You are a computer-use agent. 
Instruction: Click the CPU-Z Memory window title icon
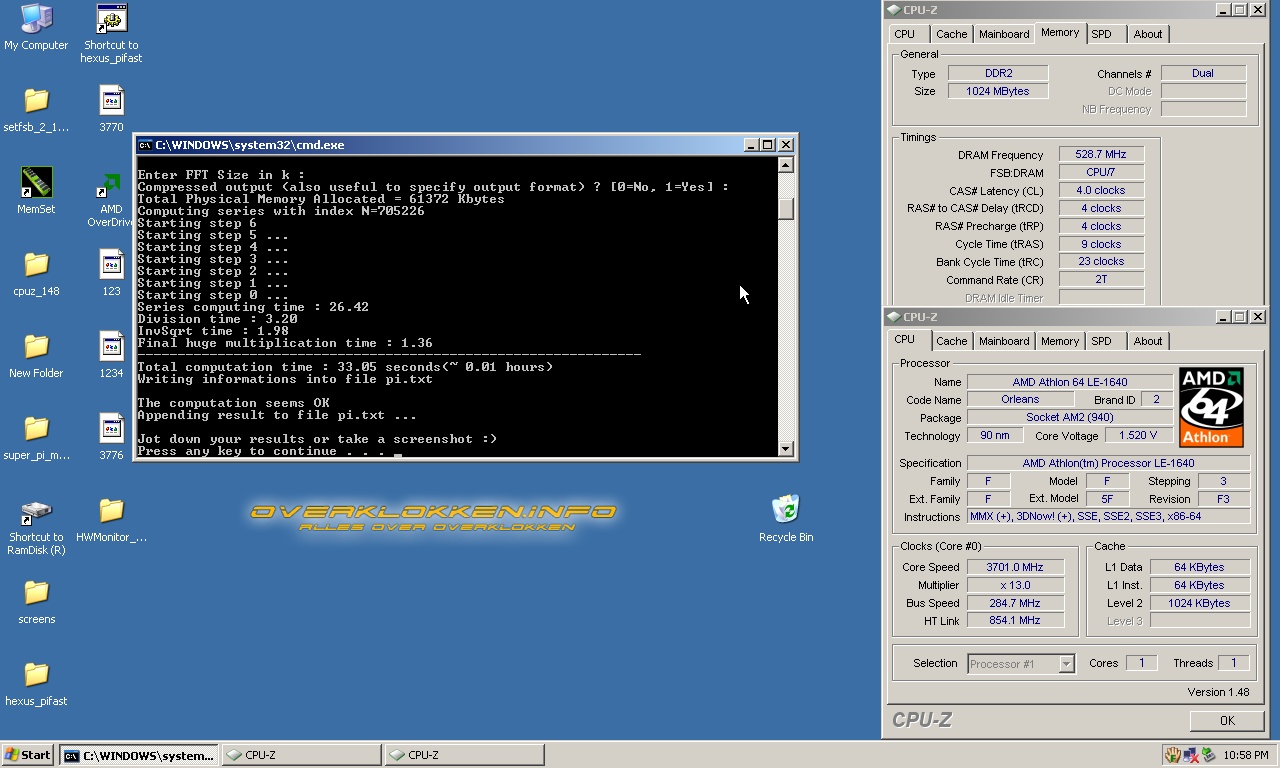(x=893, y=10)
